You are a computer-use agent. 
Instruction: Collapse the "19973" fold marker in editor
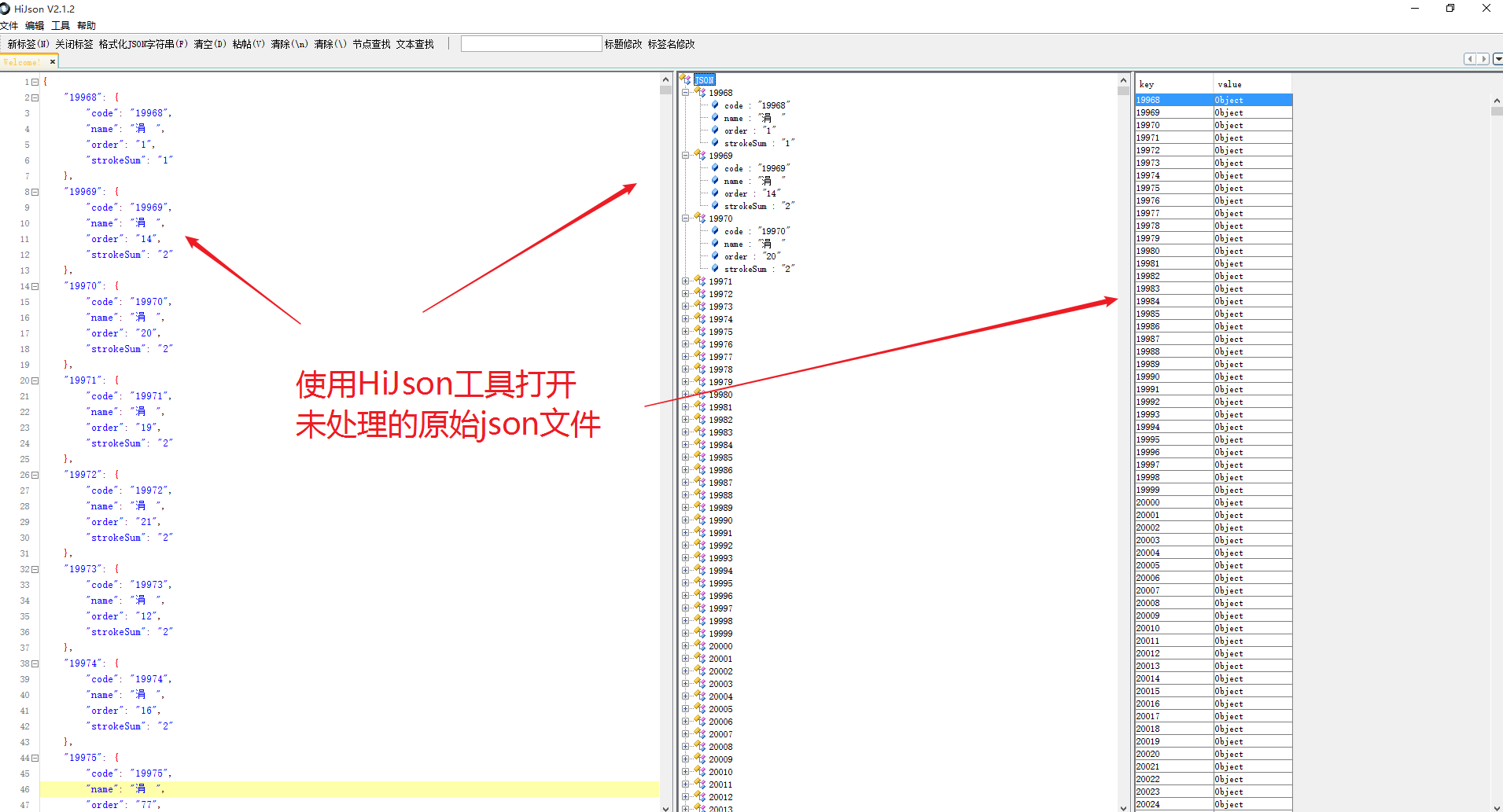(35, 569)
